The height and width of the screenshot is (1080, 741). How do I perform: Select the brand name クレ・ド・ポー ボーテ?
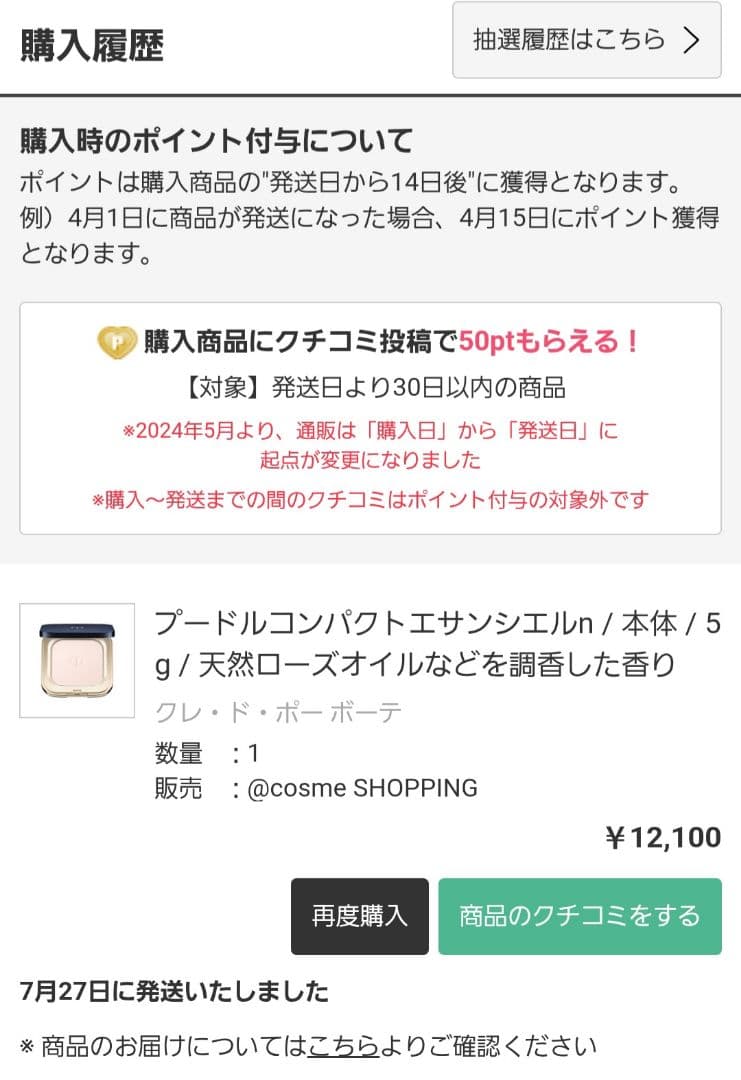point(278,712)
